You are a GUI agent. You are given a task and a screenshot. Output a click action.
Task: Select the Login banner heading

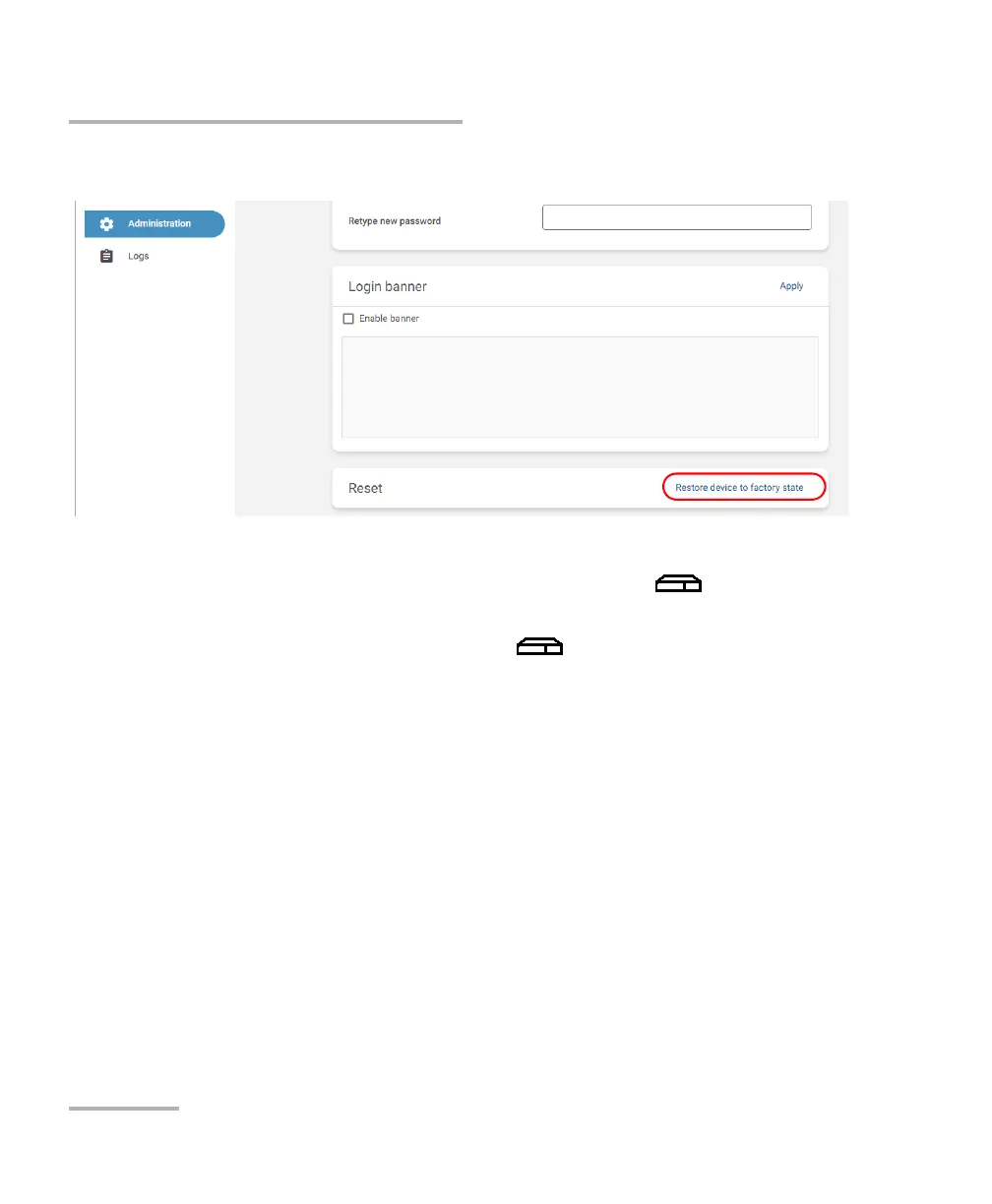[x=388, y=286]
